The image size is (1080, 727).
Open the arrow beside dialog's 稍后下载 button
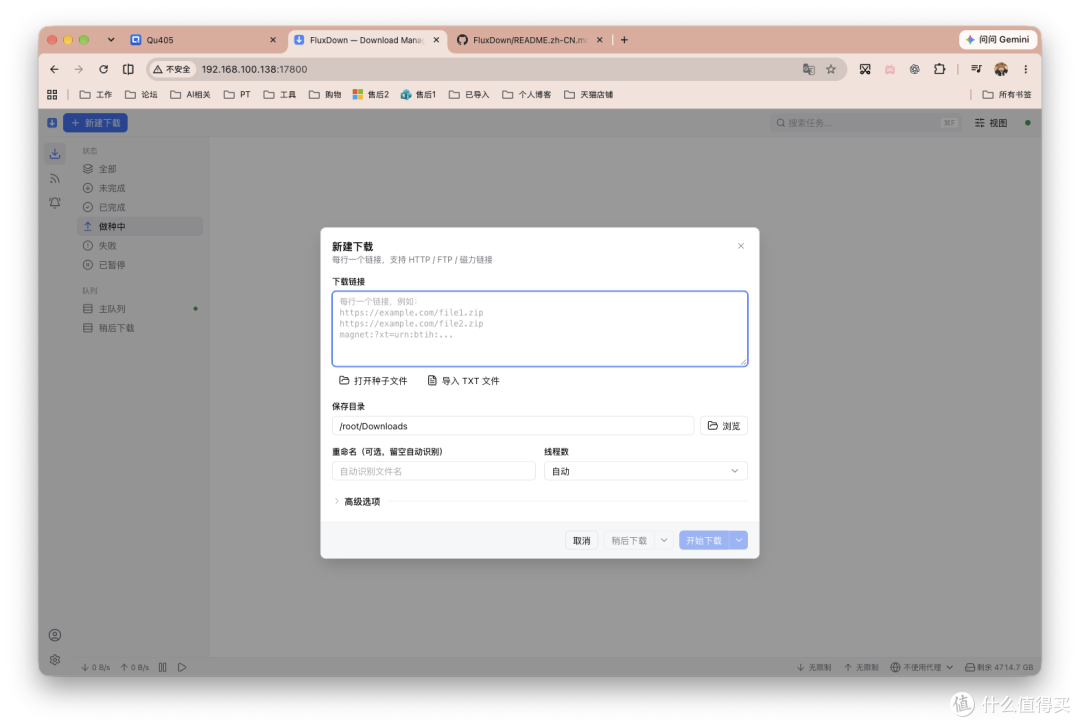pyautogui.click(x=664, y=540)
